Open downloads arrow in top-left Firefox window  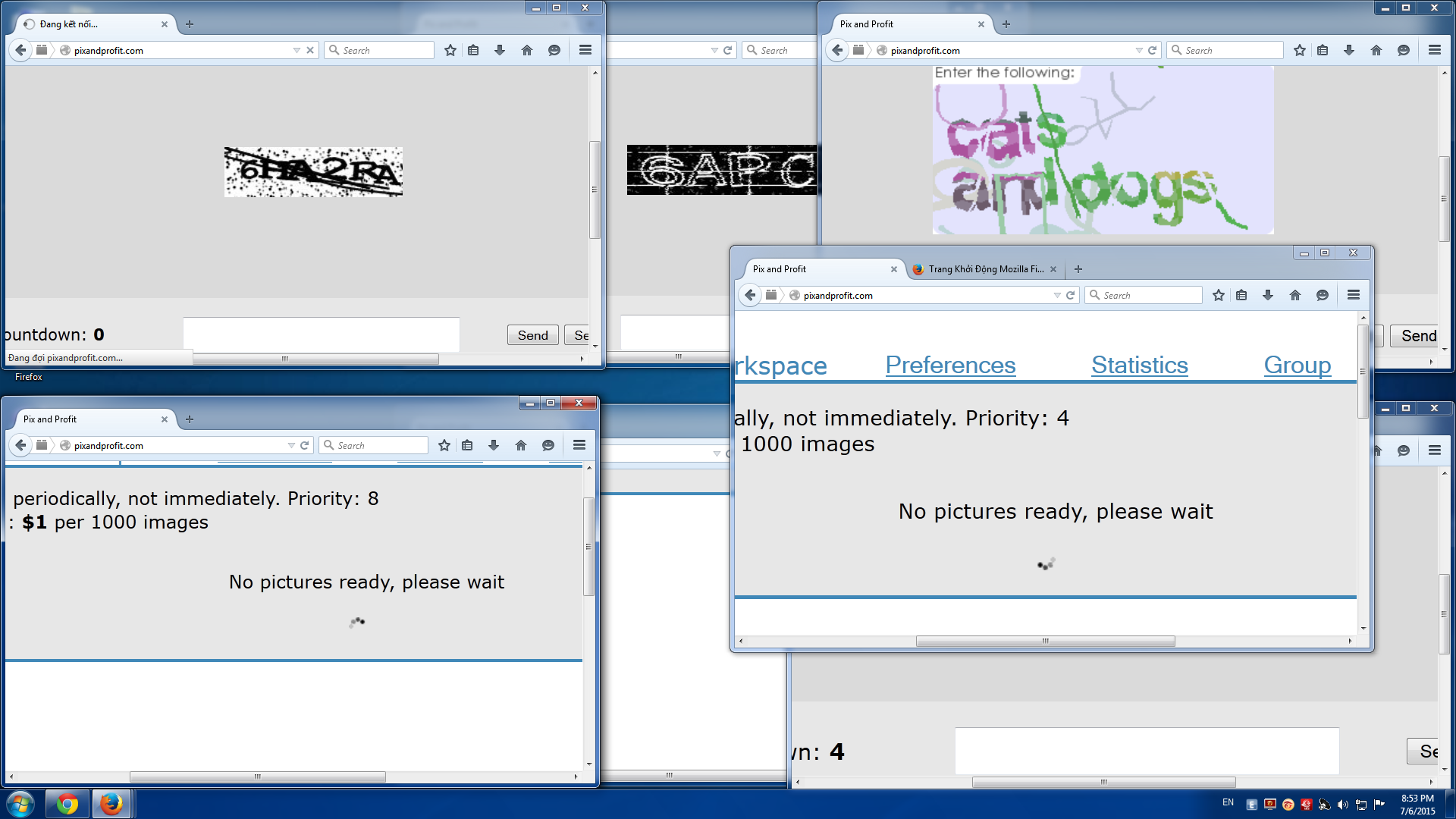[x=500, y=50]
